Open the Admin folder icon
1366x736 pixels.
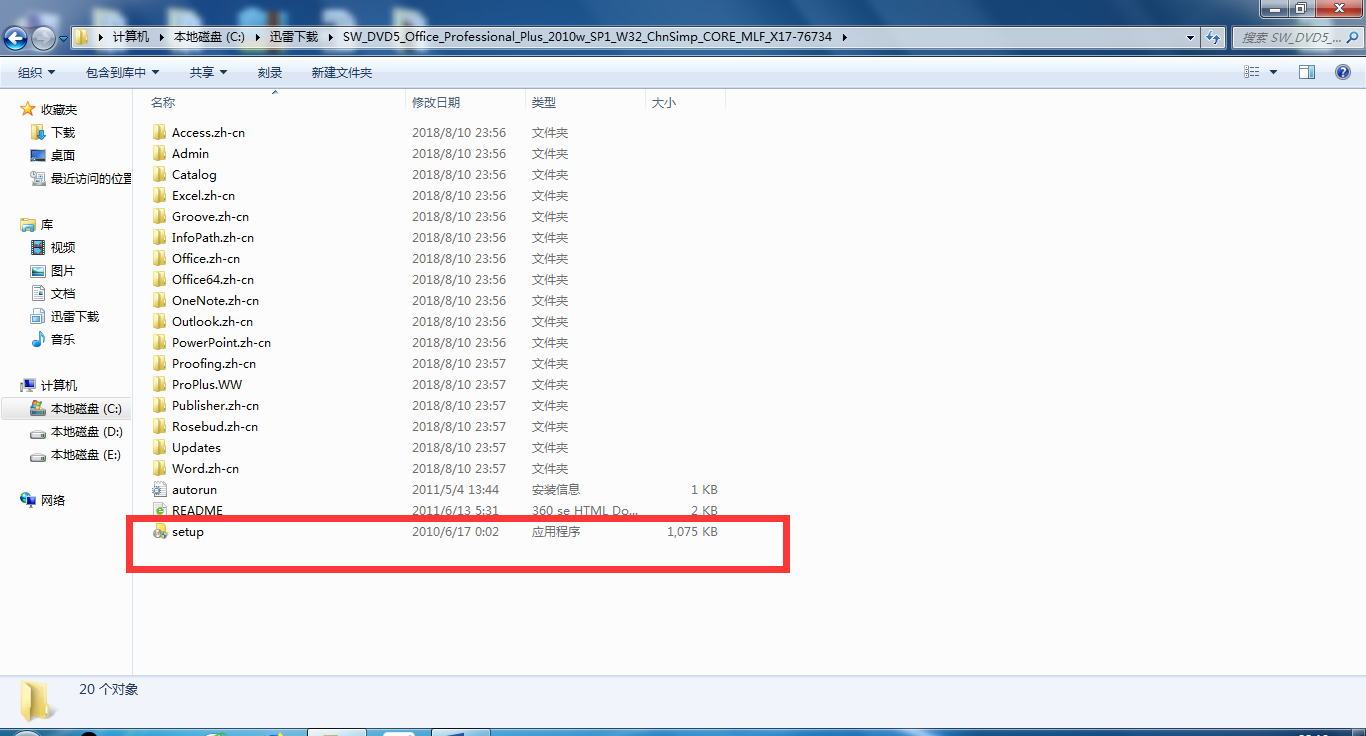point(159,154)
